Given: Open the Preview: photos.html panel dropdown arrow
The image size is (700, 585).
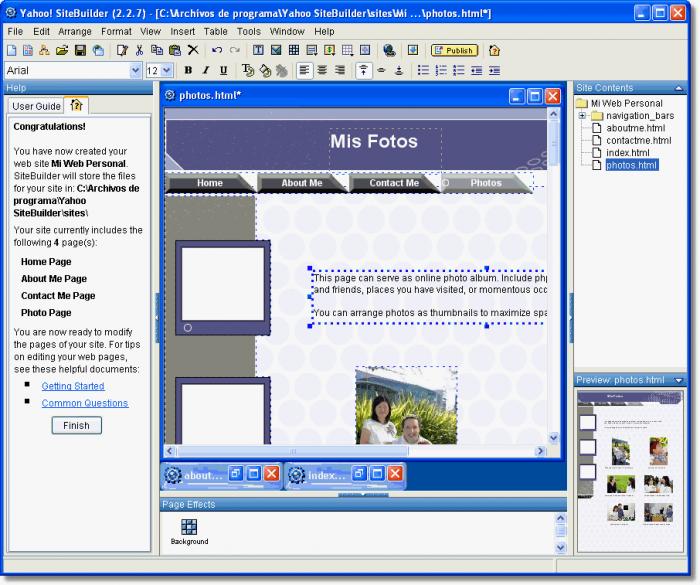Looking at the screenshot, I should pos(679,380).
